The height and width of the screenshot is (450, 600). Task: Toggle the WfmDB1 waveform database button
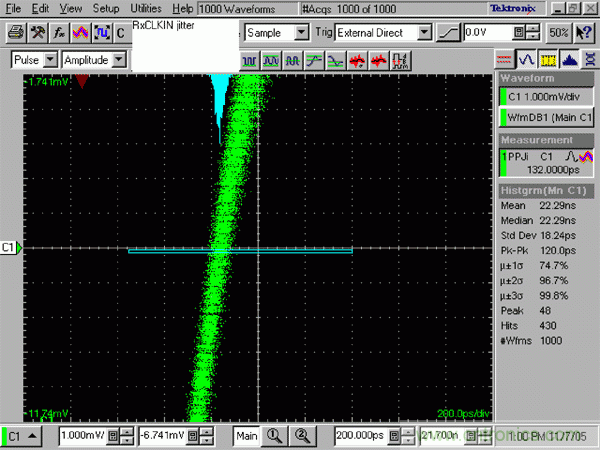548,117
